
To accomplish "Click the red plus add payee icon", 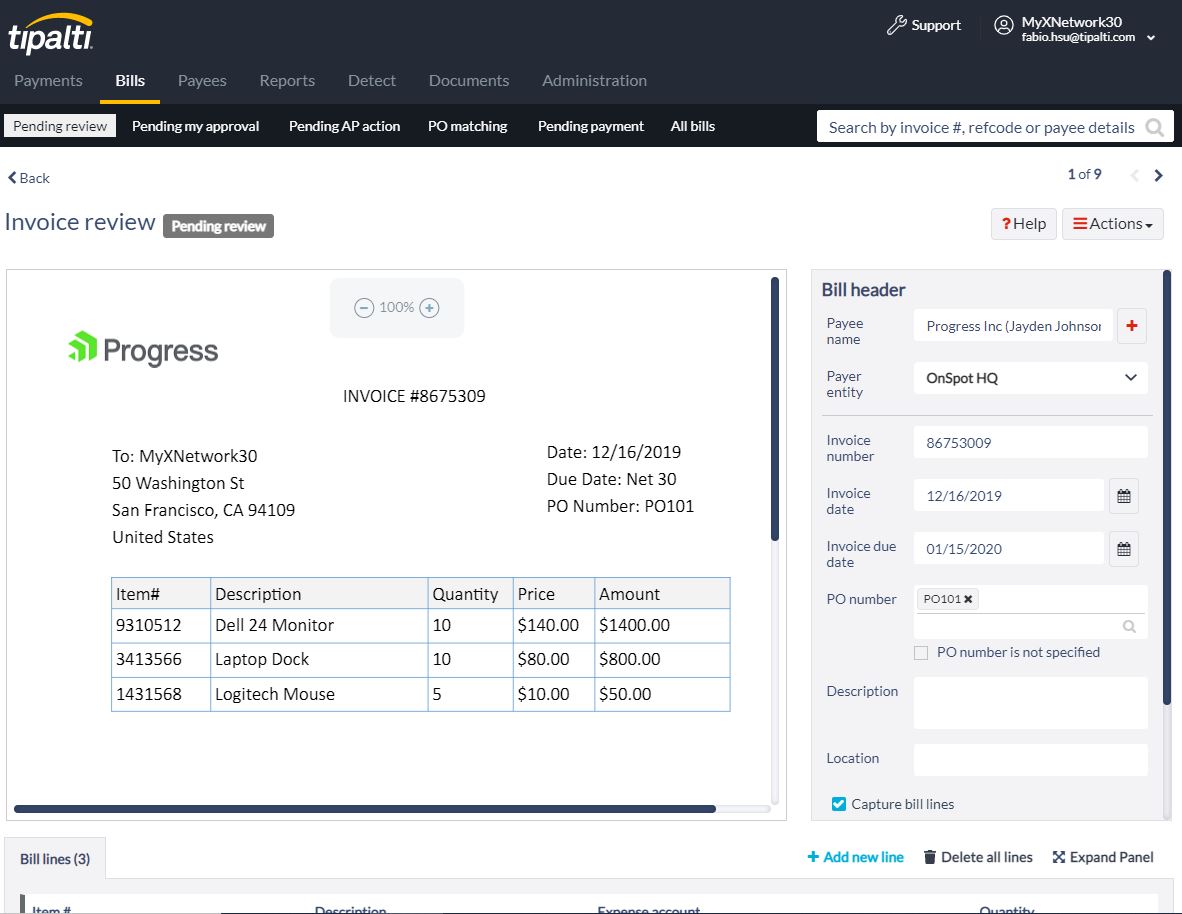I will pos(1131,326).
